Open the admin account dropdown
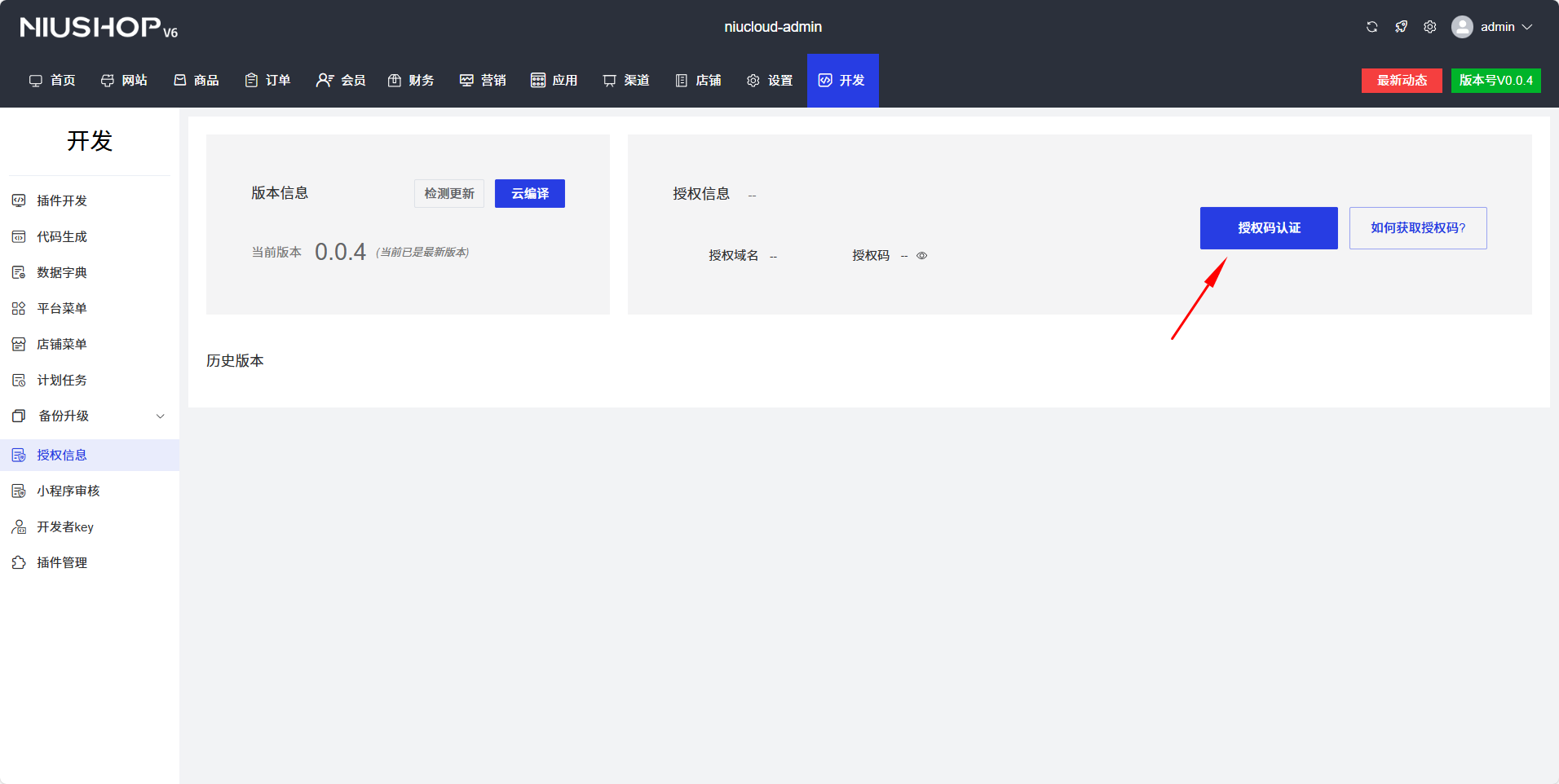 click(1506, 27)
